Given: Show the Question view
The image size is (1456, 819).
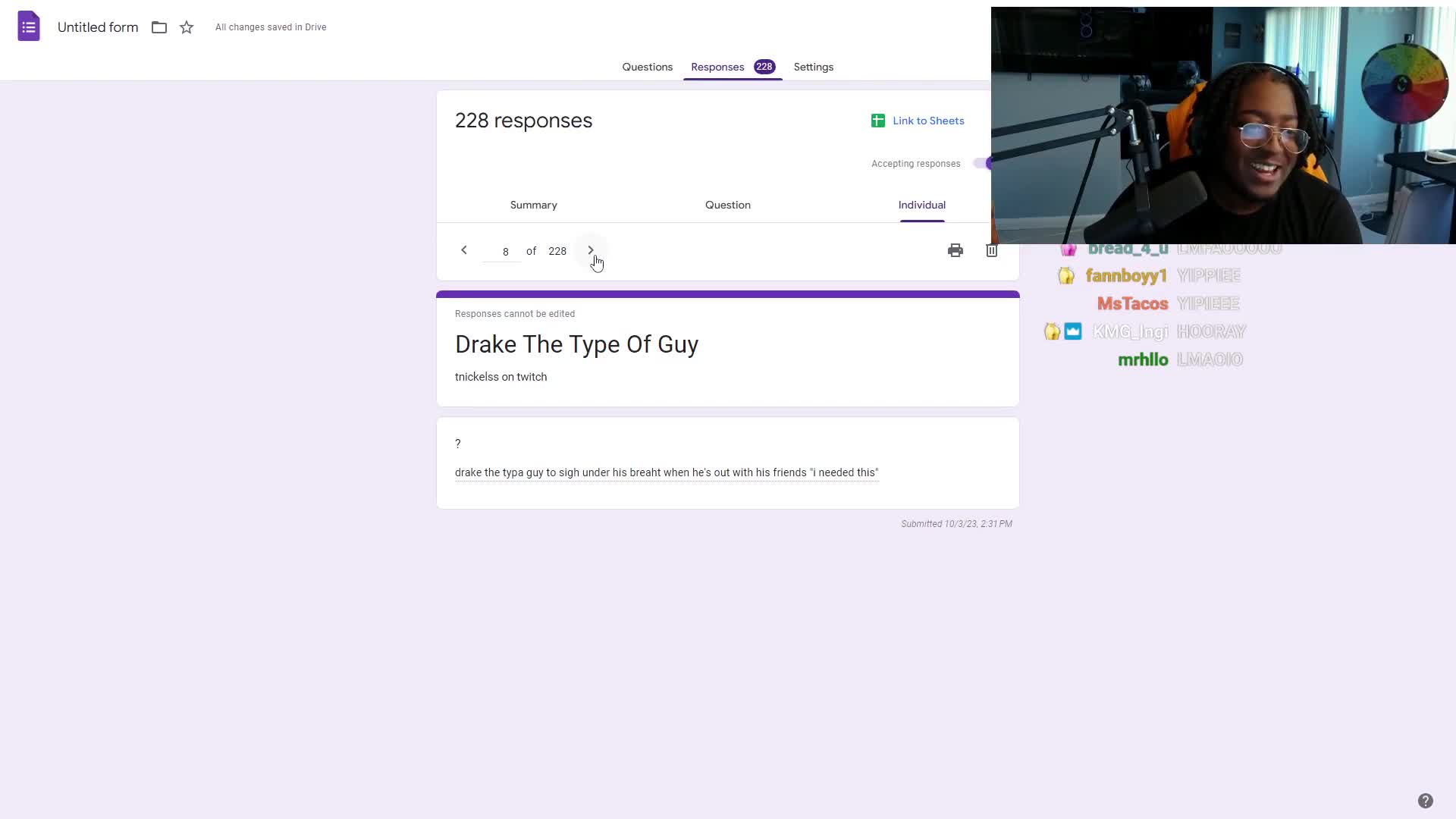Looking at the screenshot, I should [728, 205].
